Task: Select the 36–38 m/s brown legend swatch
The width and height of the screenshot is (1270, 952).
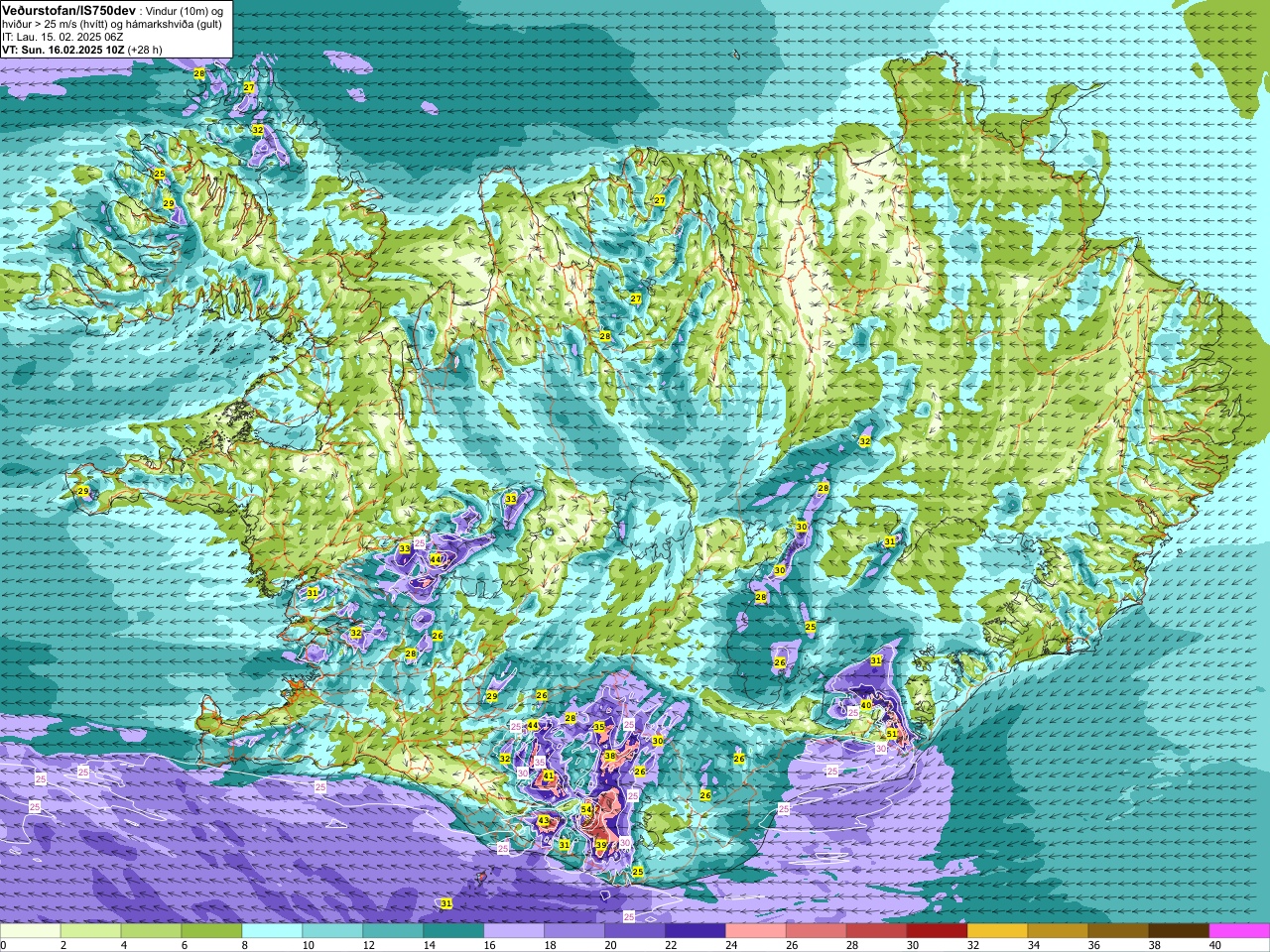Action: click(1119, 931)
